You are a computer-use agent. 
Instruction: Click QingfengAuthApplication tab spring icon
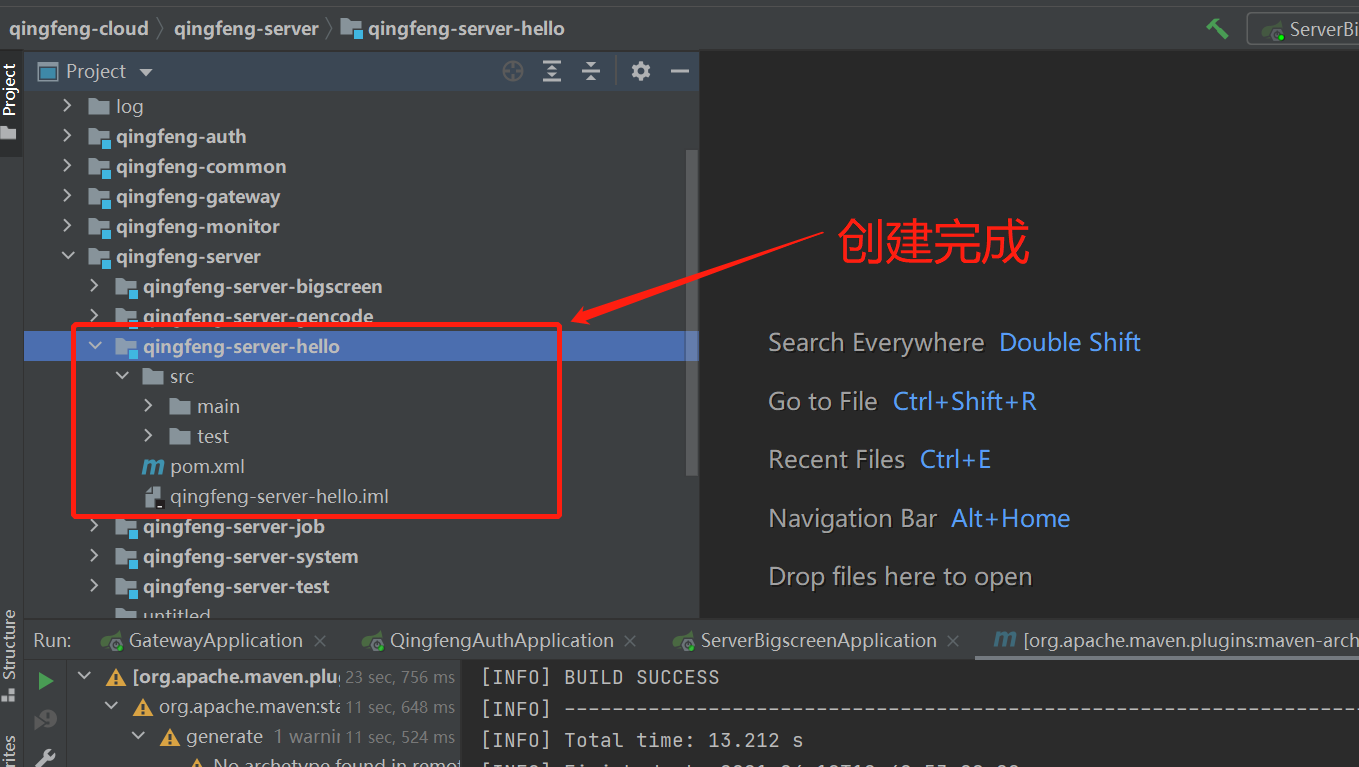373,641
